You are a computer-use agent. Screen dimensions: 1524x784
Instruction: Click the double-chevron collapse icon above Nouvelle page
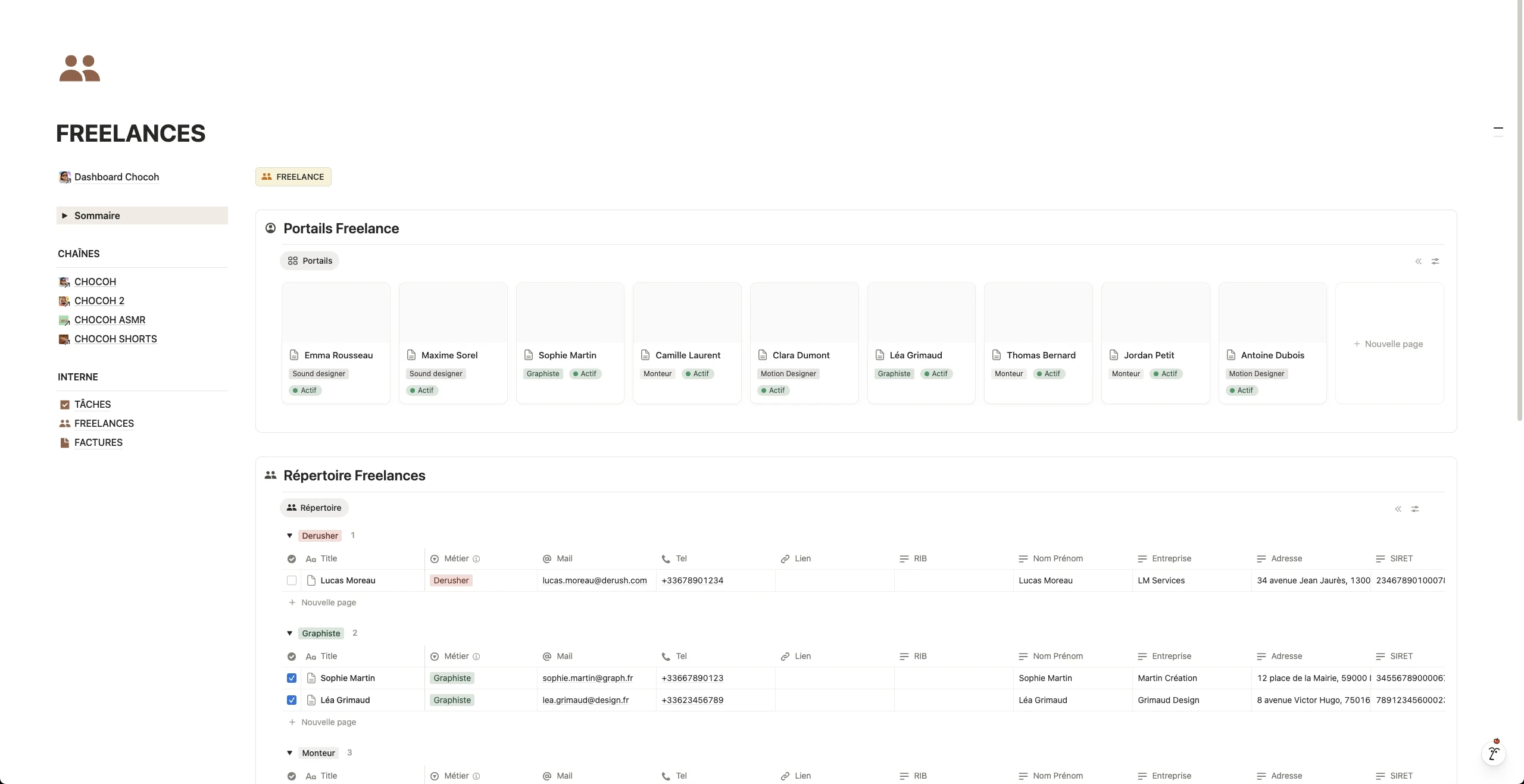click(x=1419, y=261)
